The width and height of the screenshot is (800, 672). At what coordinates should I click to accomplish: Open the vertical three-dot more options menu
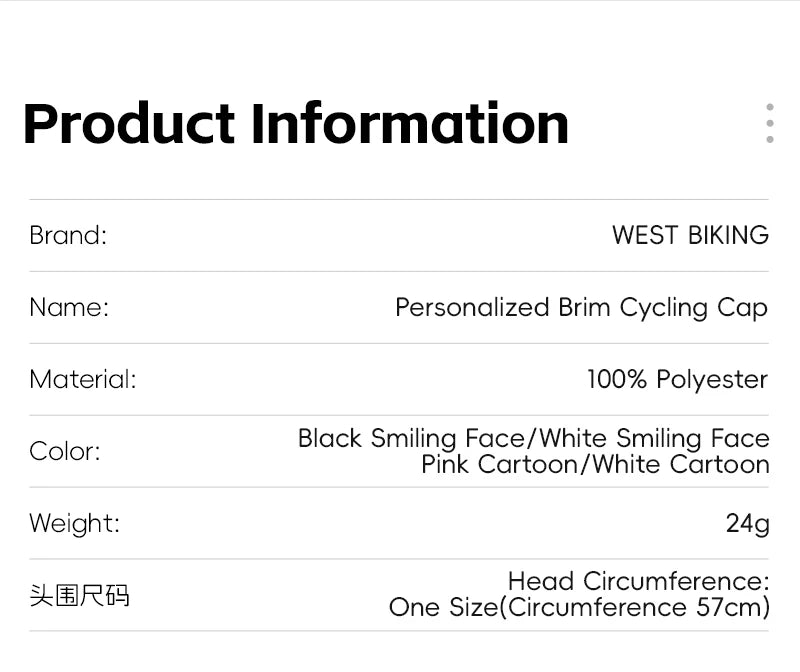click(x=769, y=123)
